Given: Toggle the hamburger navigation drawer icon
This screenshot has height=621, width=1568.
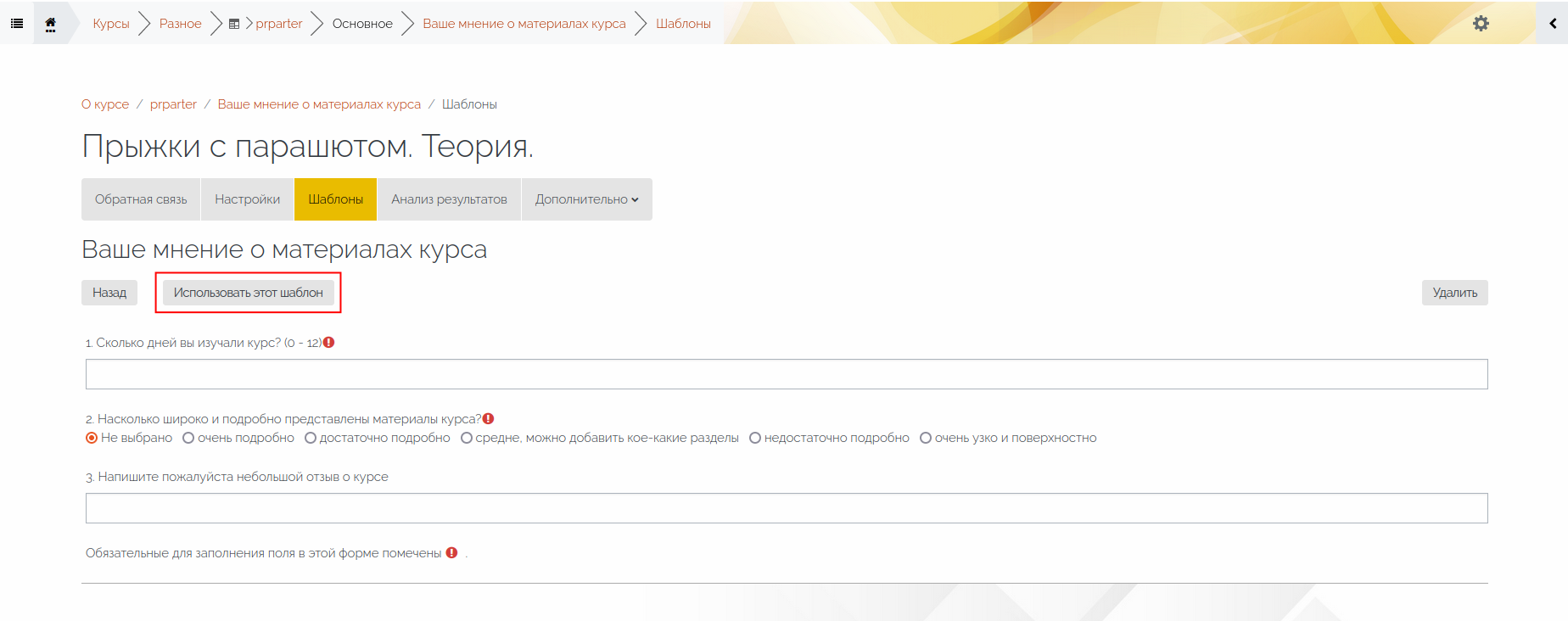Looking at the screenshot, I should pos(16,23).
